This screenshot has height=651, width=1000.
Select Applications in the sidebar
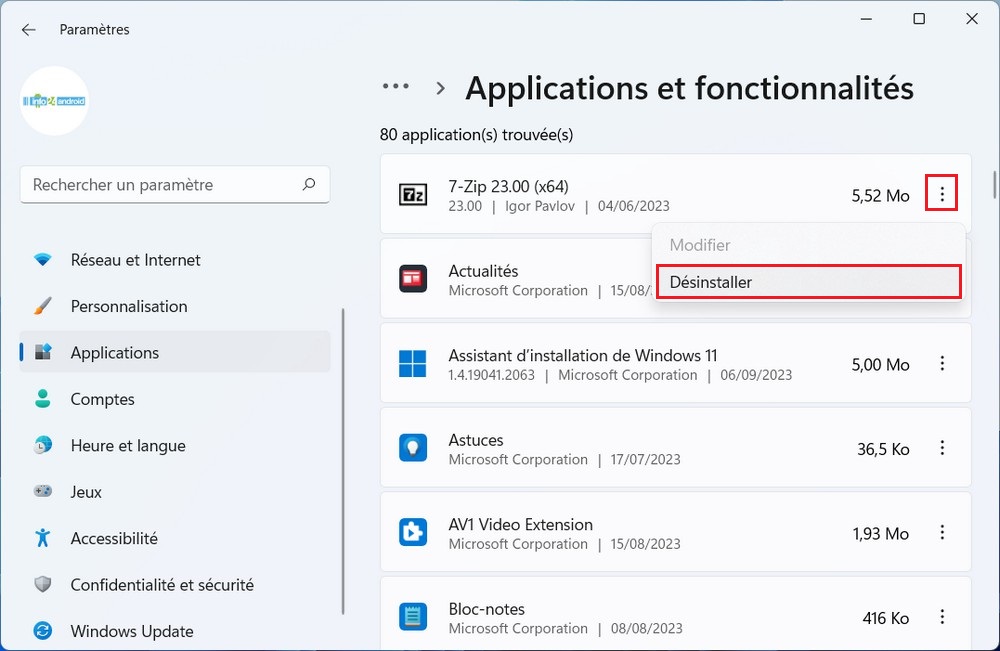coord(175,353)
